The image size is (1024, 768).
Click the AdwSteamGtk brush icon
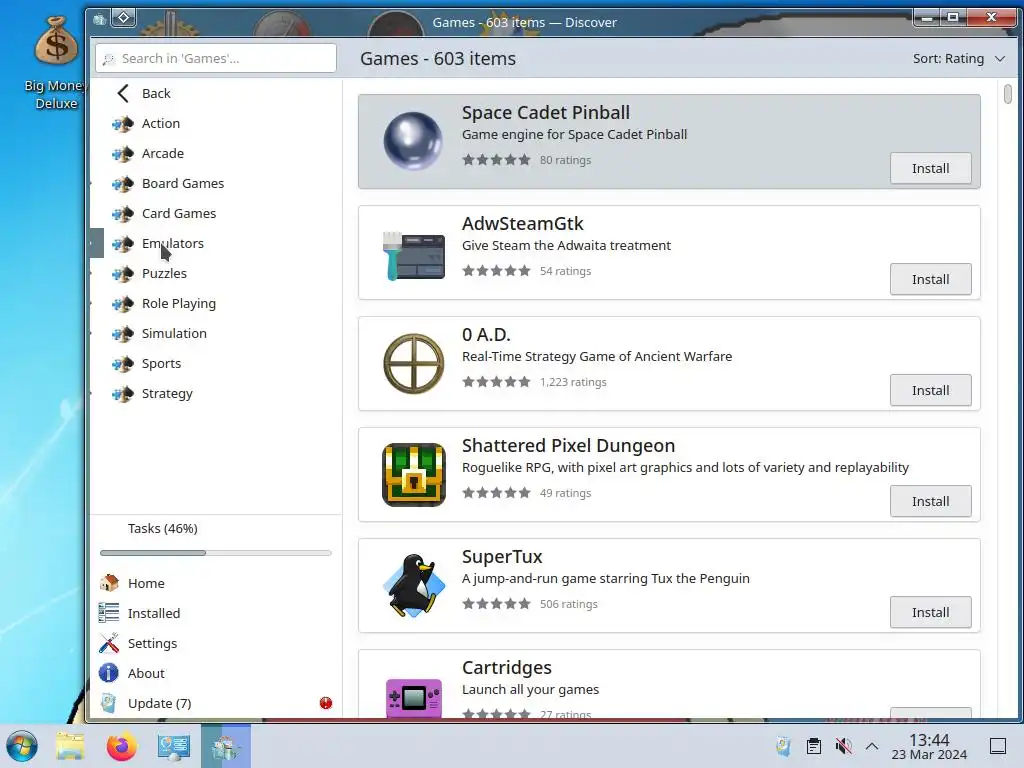coord(413,255)
